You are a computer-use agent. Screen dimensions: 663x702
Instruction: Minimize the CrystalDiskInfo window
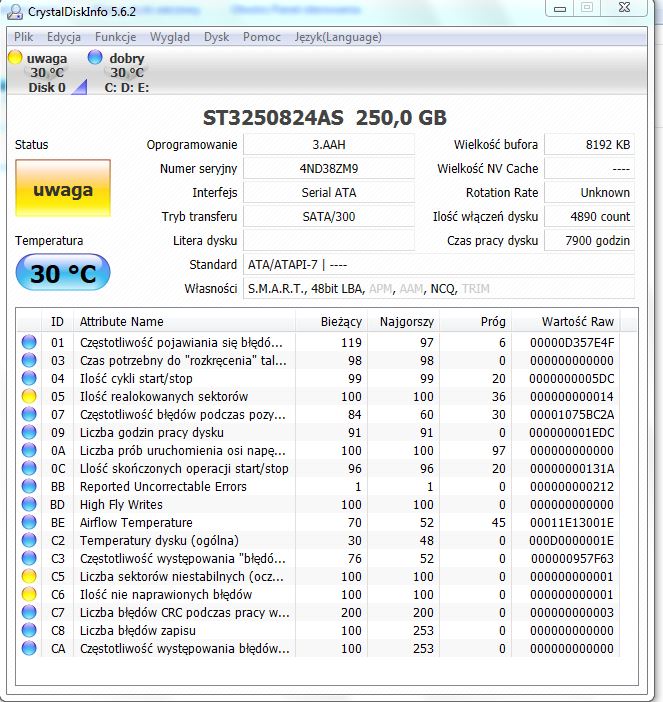pyautogui.click(x=560, y=8)
